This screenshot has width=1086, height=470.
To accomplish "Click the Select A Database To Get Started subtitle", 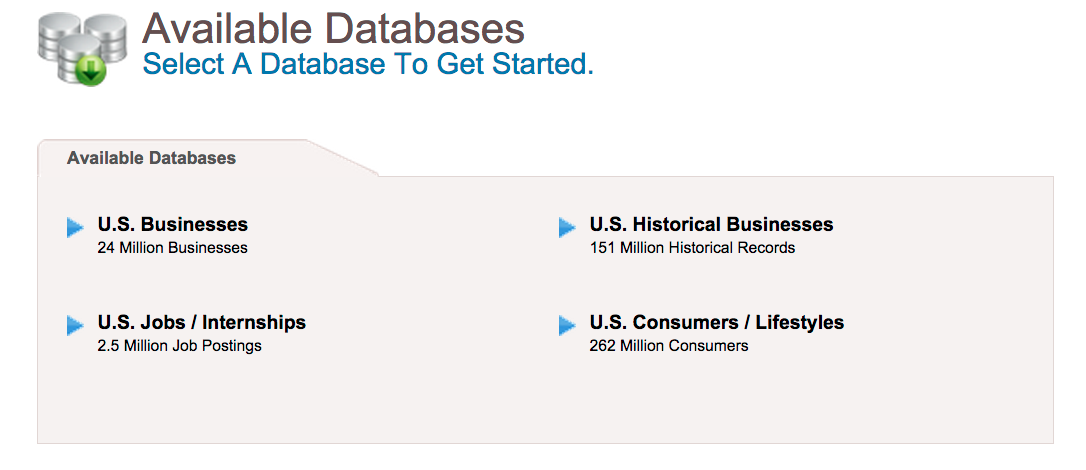I will point(368,64).
